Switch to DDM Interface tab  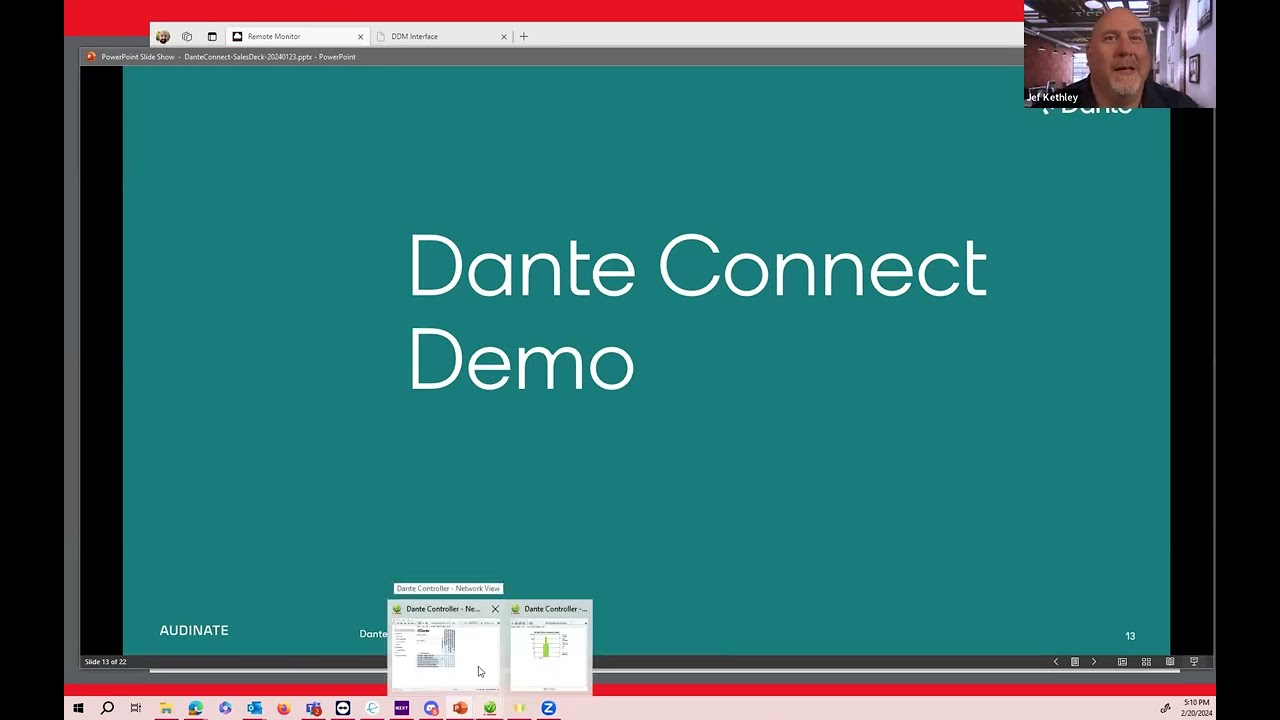pyautogui.click(x=441, y=37)
